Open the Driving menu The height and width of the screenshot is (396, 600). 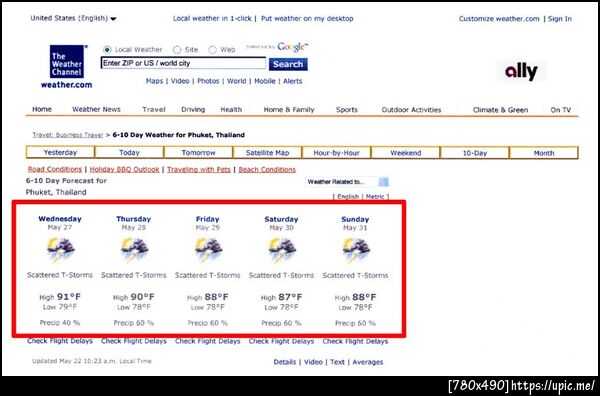pyautogui.click(x=193, y=109)
